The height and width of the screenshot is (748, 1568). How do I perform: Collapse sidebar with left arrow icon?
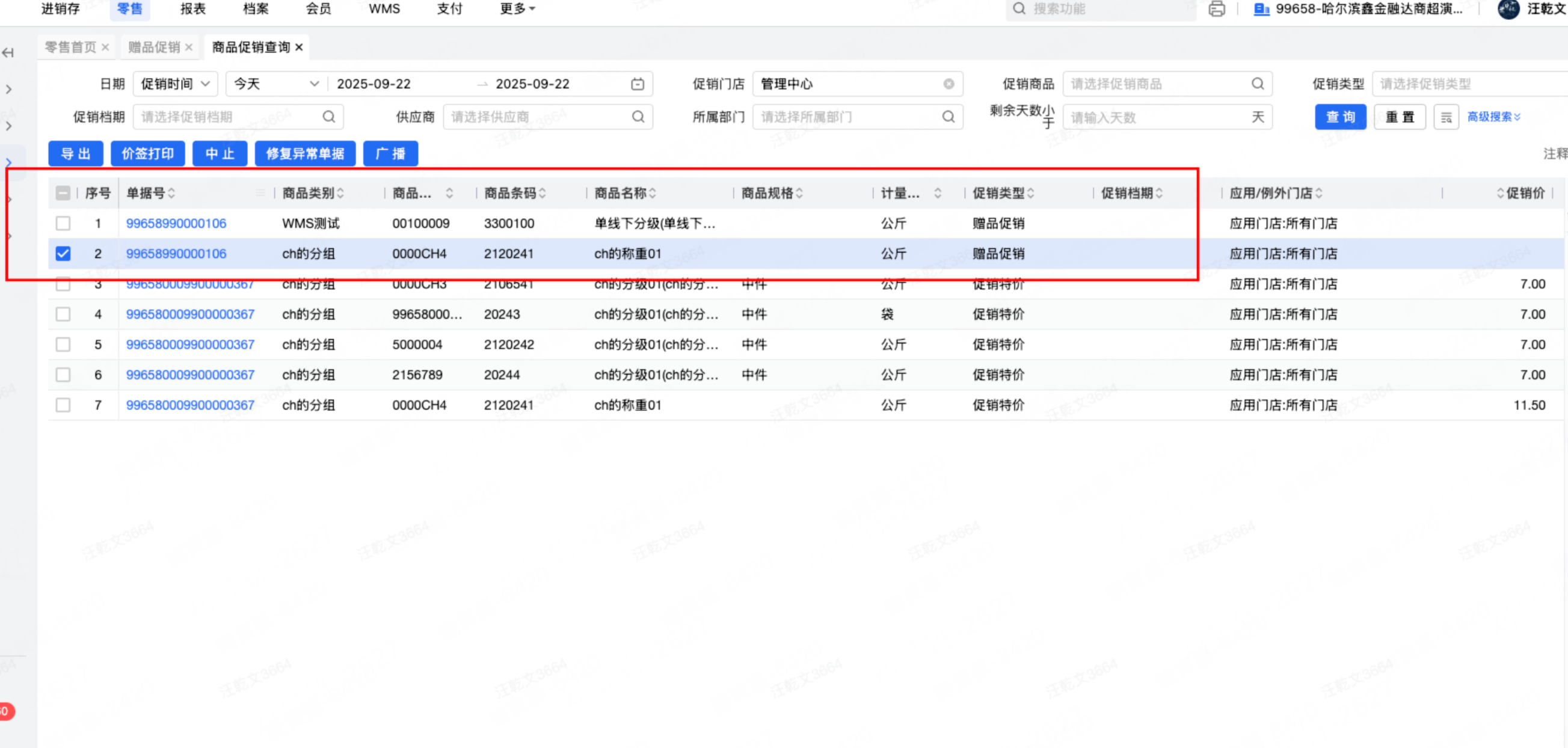pyautogui.click(x=8, y=53)
